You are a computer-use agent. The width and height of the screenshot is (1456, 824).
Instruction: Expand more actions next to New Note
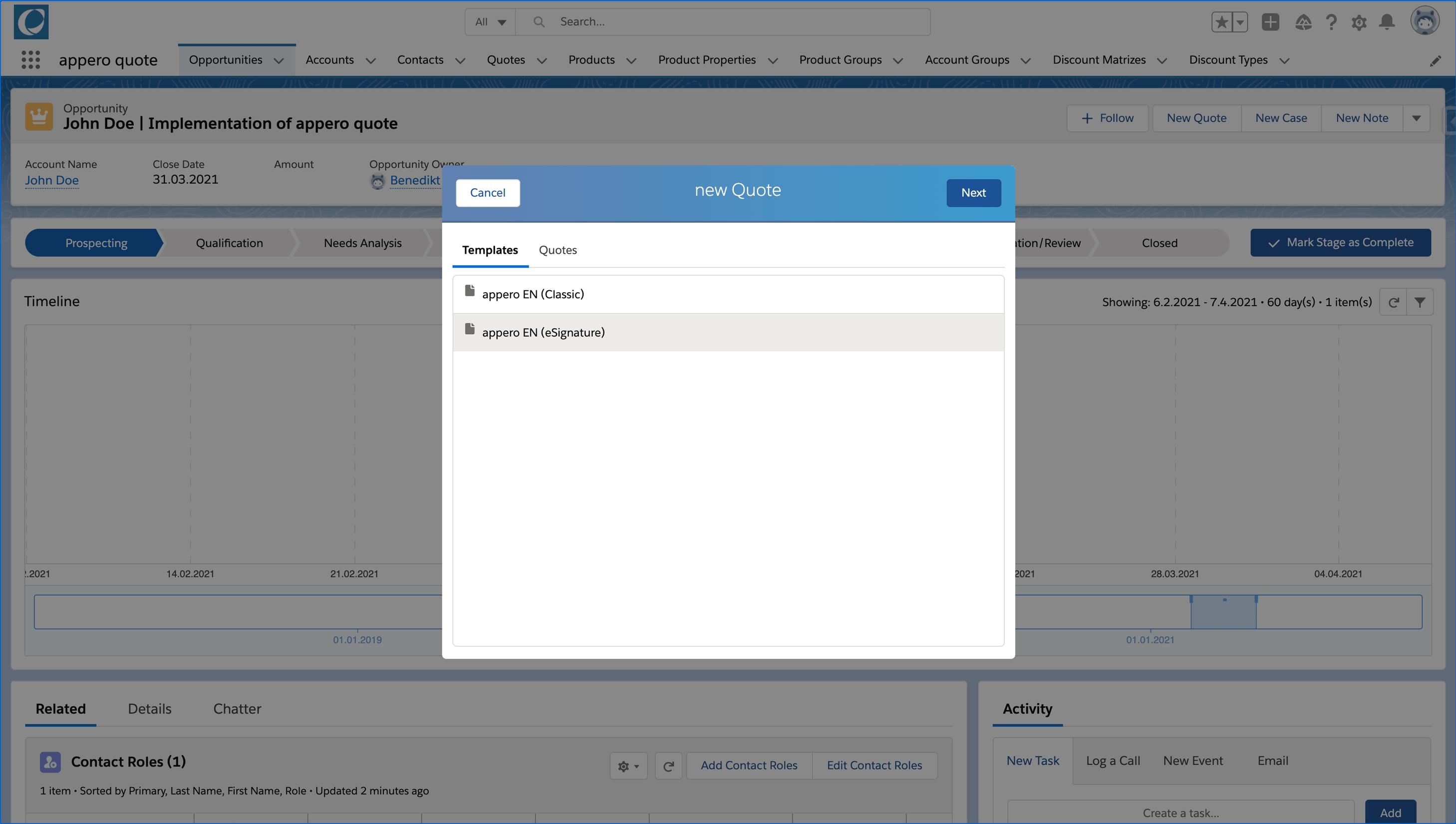pyautogui.click(x=1417, y=118)
